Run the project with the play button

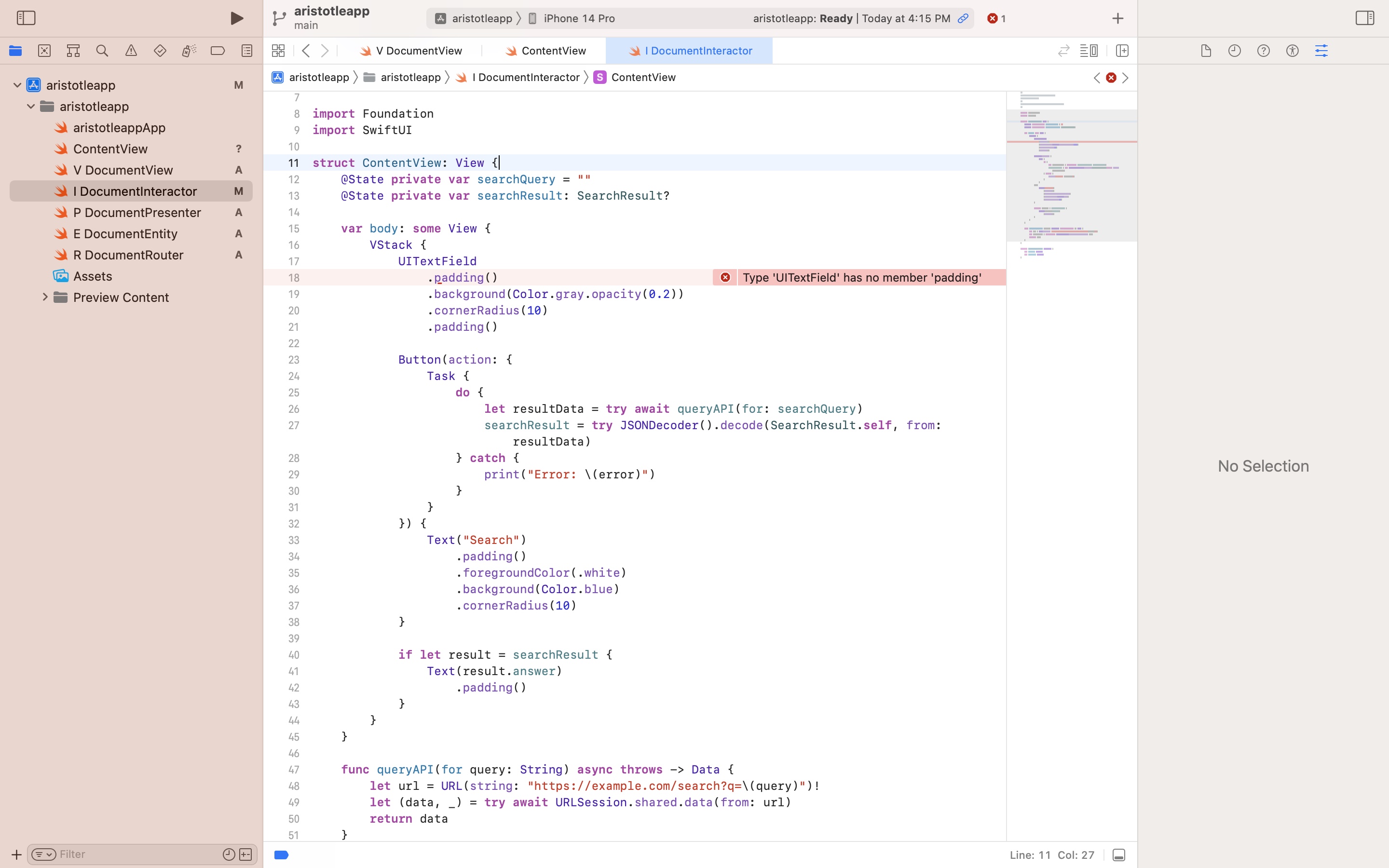(236, 18)
